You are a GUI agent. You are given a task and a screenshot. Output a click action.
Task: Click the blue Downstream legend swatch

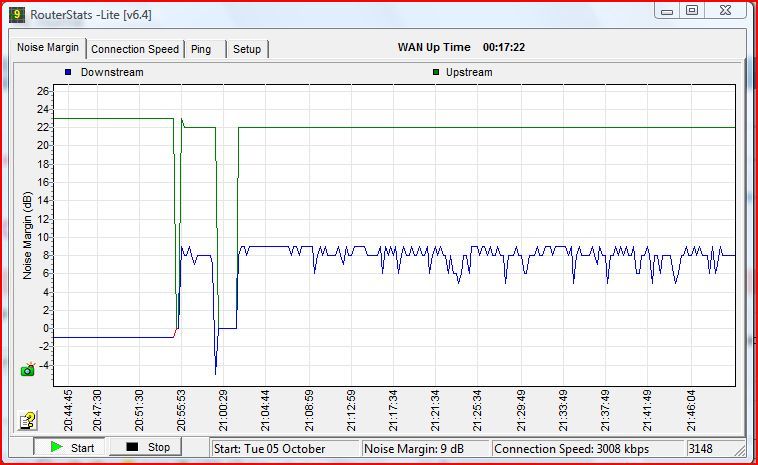click(68, 72)
